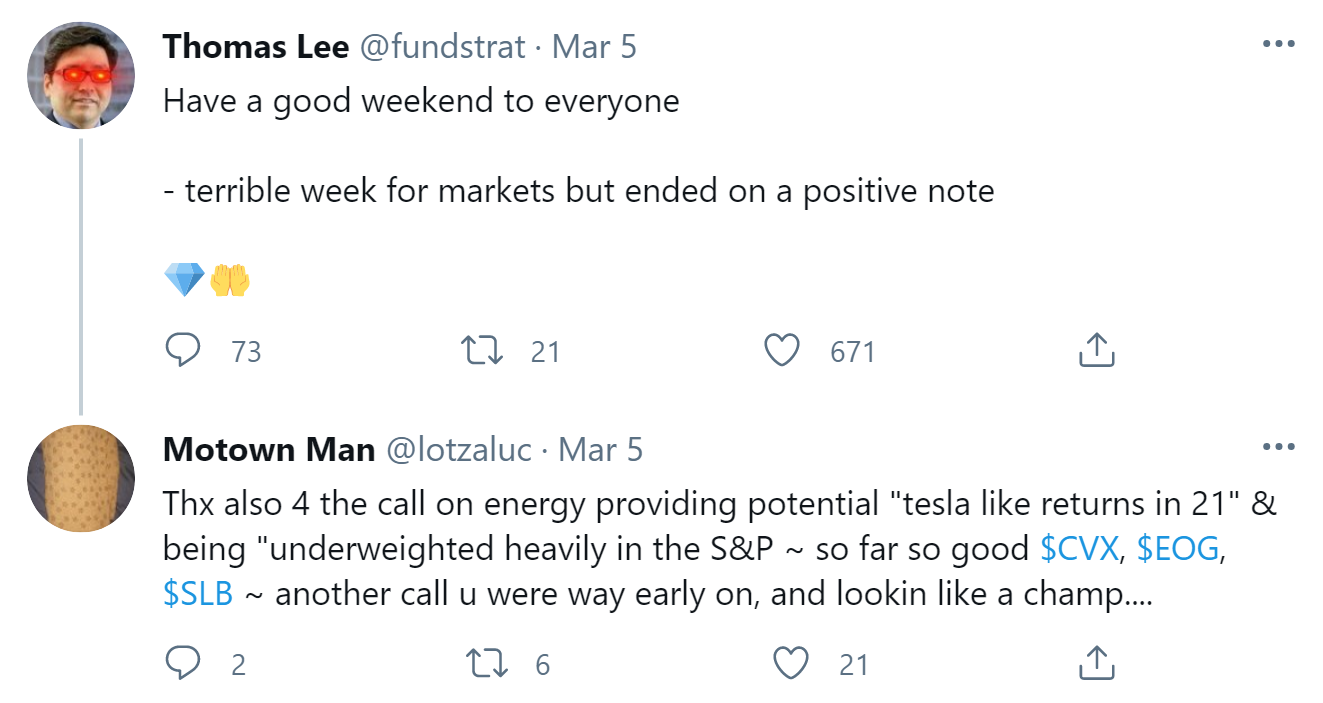Open Thomas Lee's profile picture

[81, 76]
